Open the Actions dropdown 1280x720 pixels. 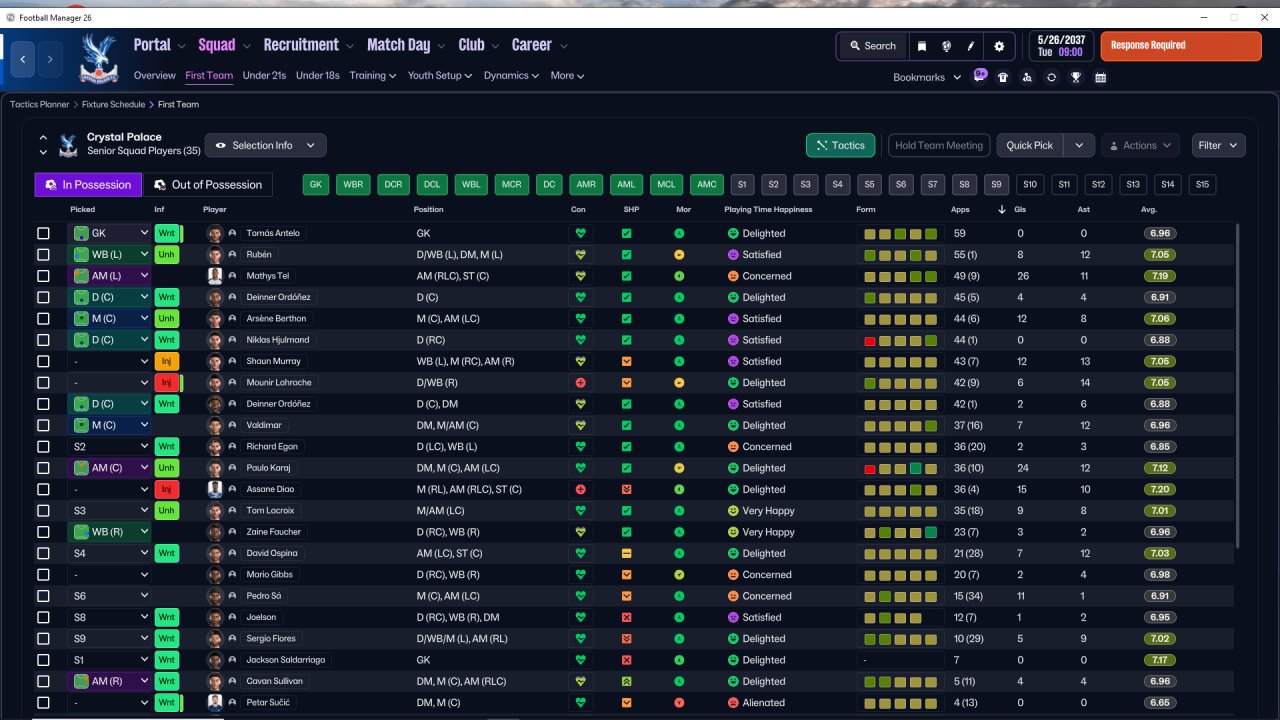tap(1140, 145)
